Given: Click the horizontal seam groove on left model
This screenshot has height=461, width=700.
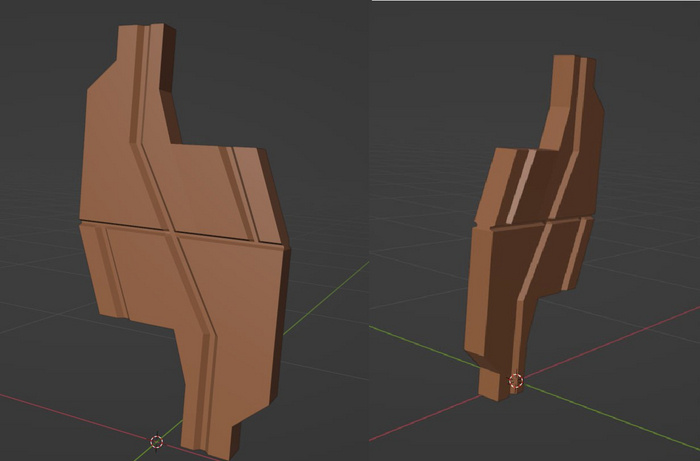Looking at the screenshot, I should [x=181, y=232].
